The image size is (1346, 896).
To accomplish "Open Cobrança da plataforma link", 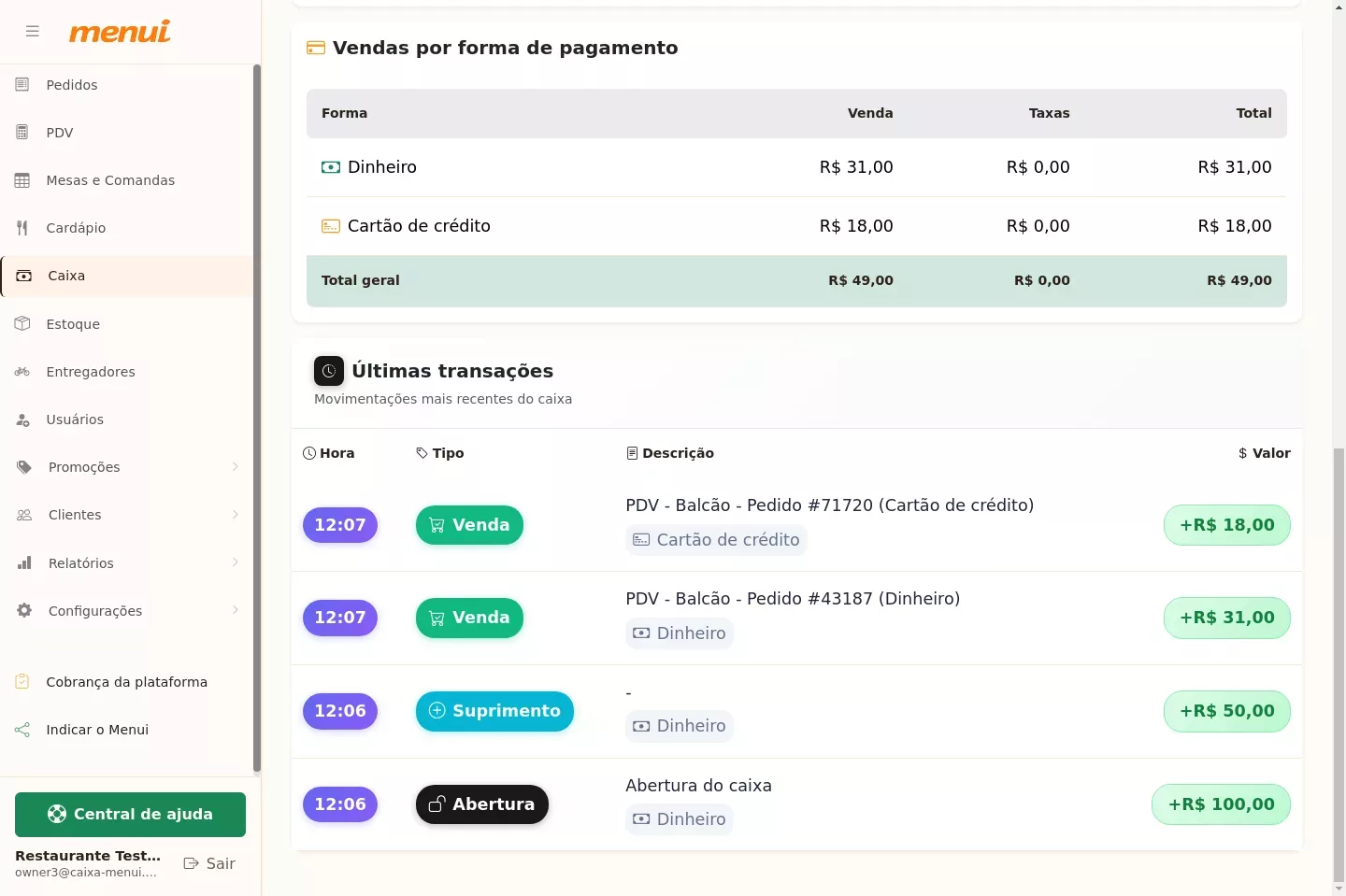I will (127, 682).
